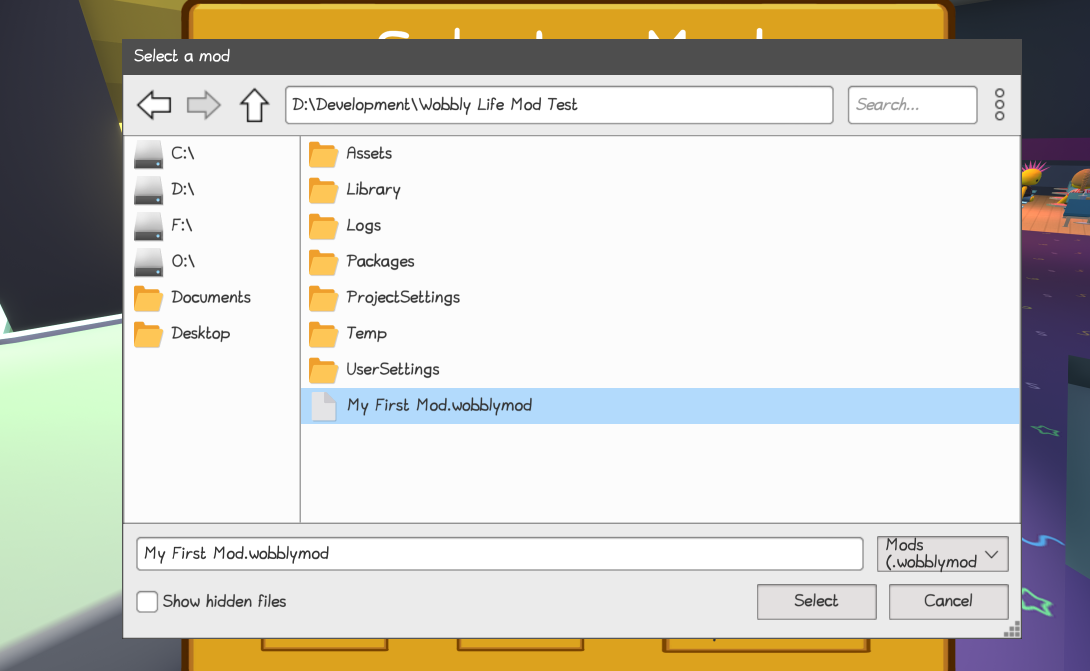Viewport: 1090px width, 671px height.
Task: Select the Logs folder name
Action: 364,226
